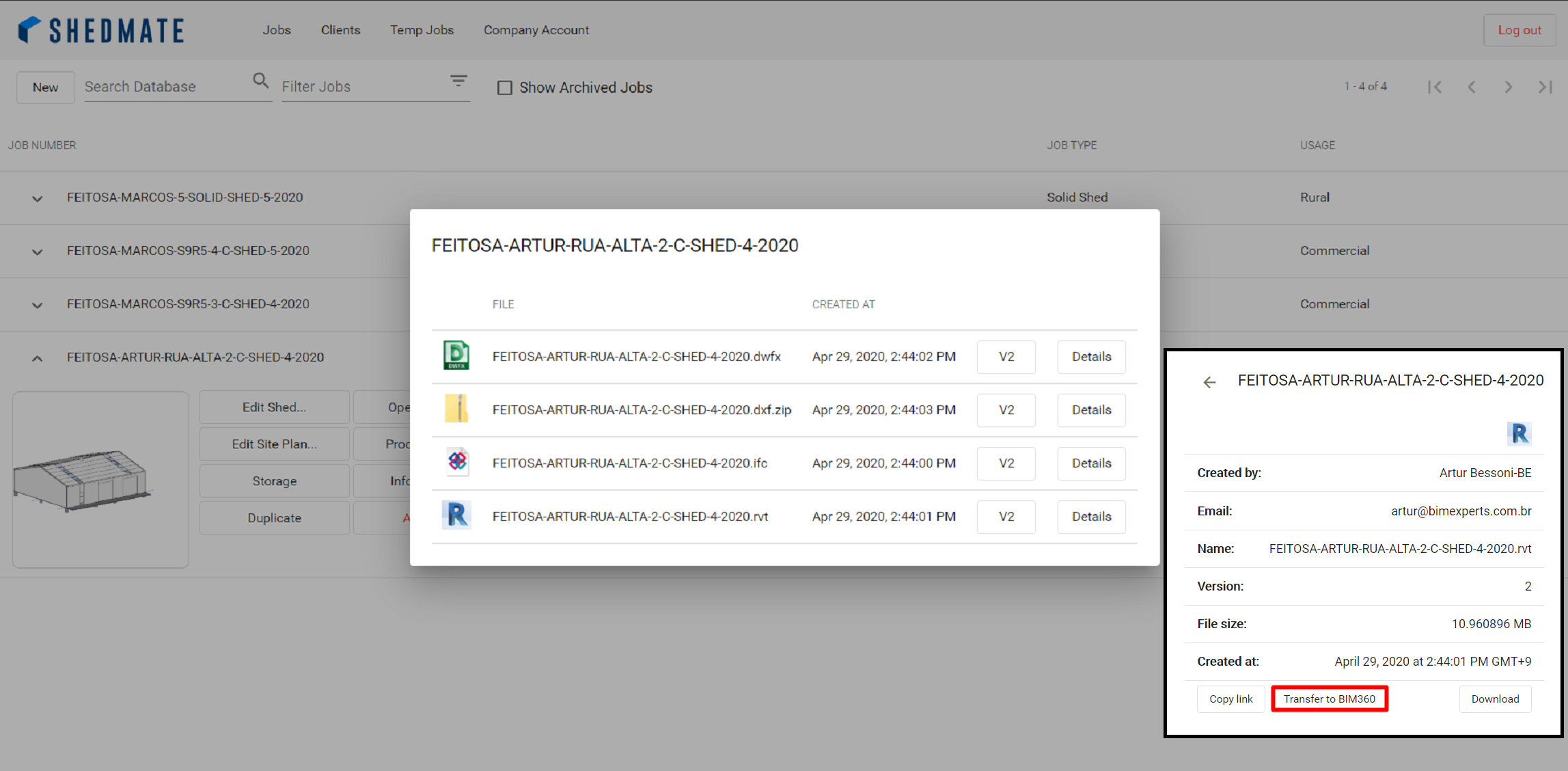Viewport: 1568px width, 771px height.
Task: Click Transfer to BIM360 button
Action: click(x=1332, y=699)
